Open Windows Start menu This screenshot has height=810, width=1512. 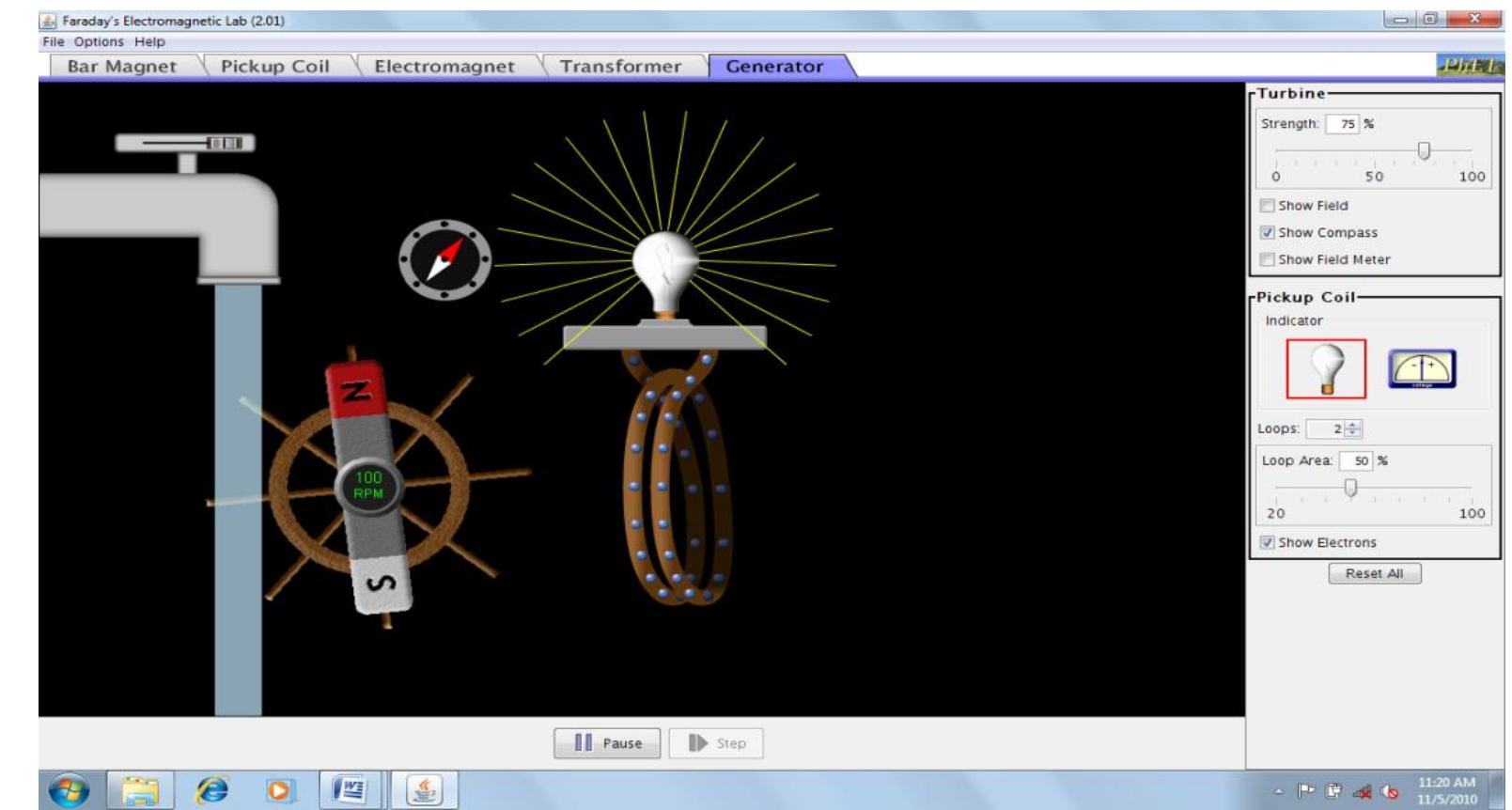69,789
